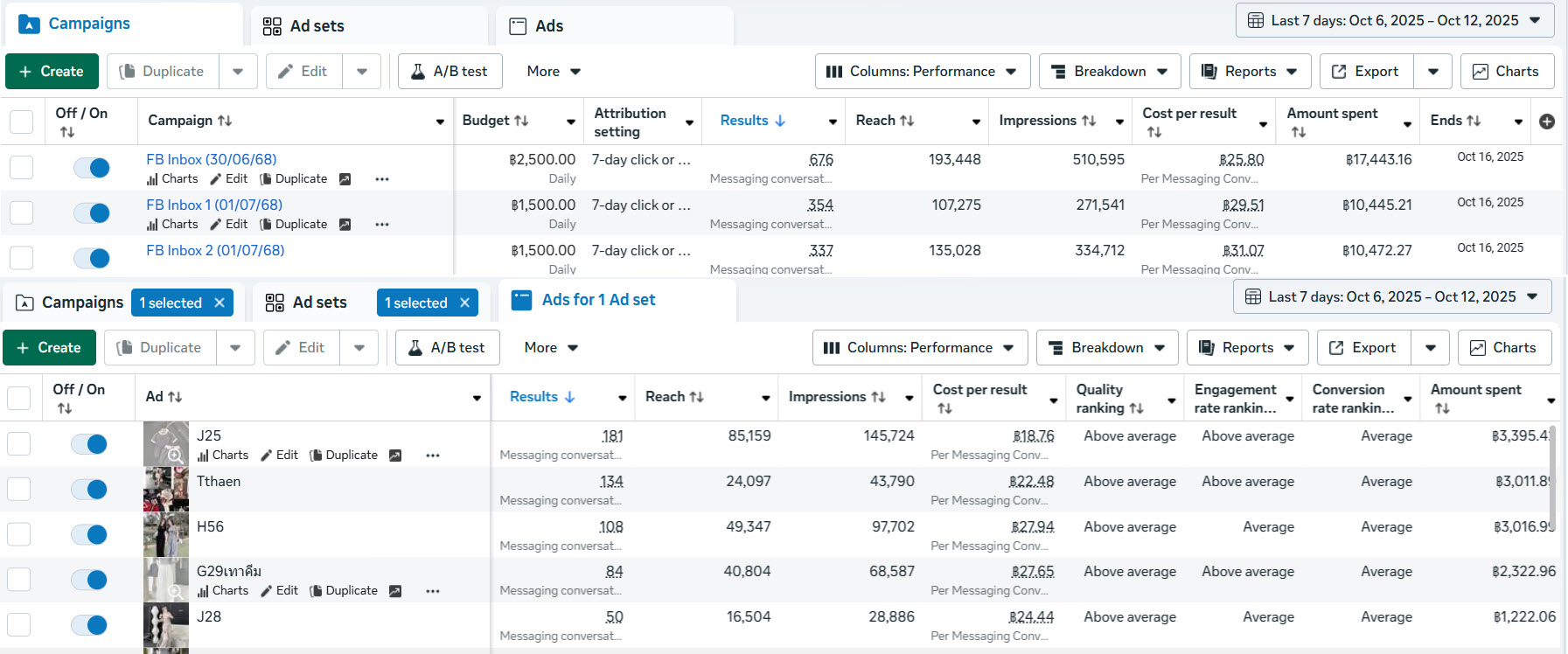Switch to the top Ad sets tab
The width and height of the screenshot is (1568, 654).
pos(303,26)
